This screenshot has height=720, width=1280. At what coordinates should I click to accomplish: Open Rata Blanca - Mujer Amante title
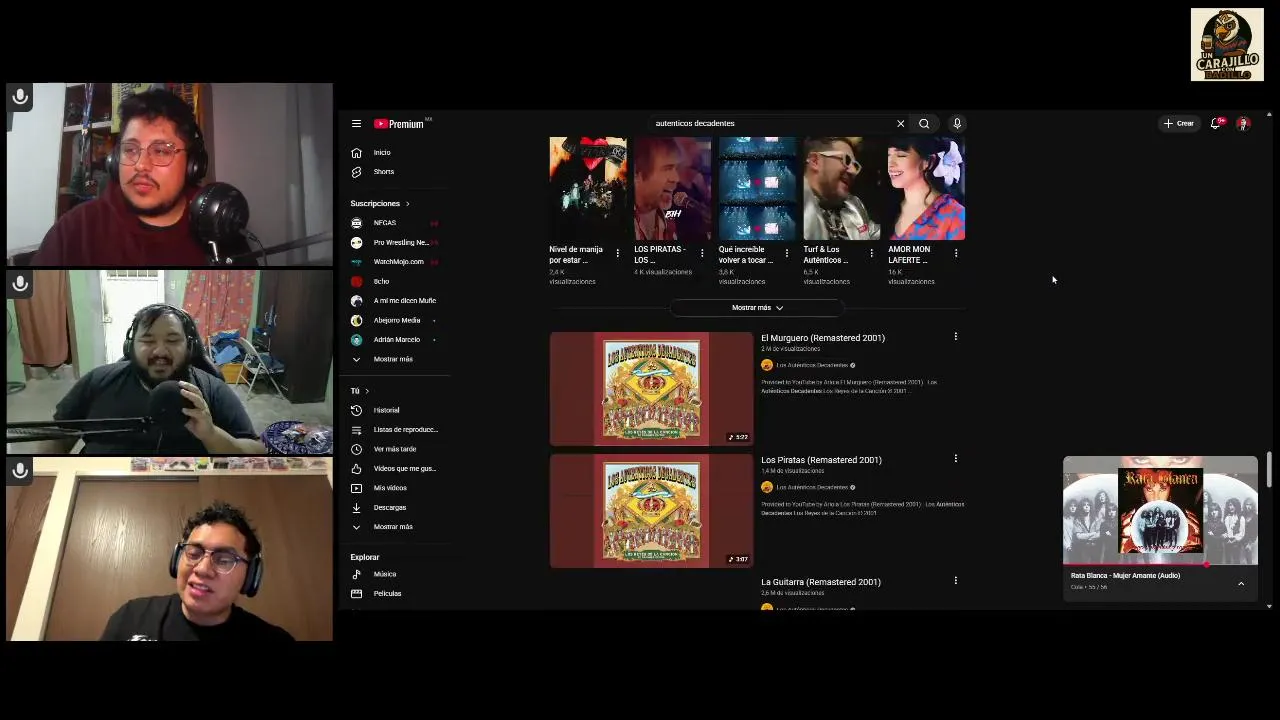[x=1125, y=576]
